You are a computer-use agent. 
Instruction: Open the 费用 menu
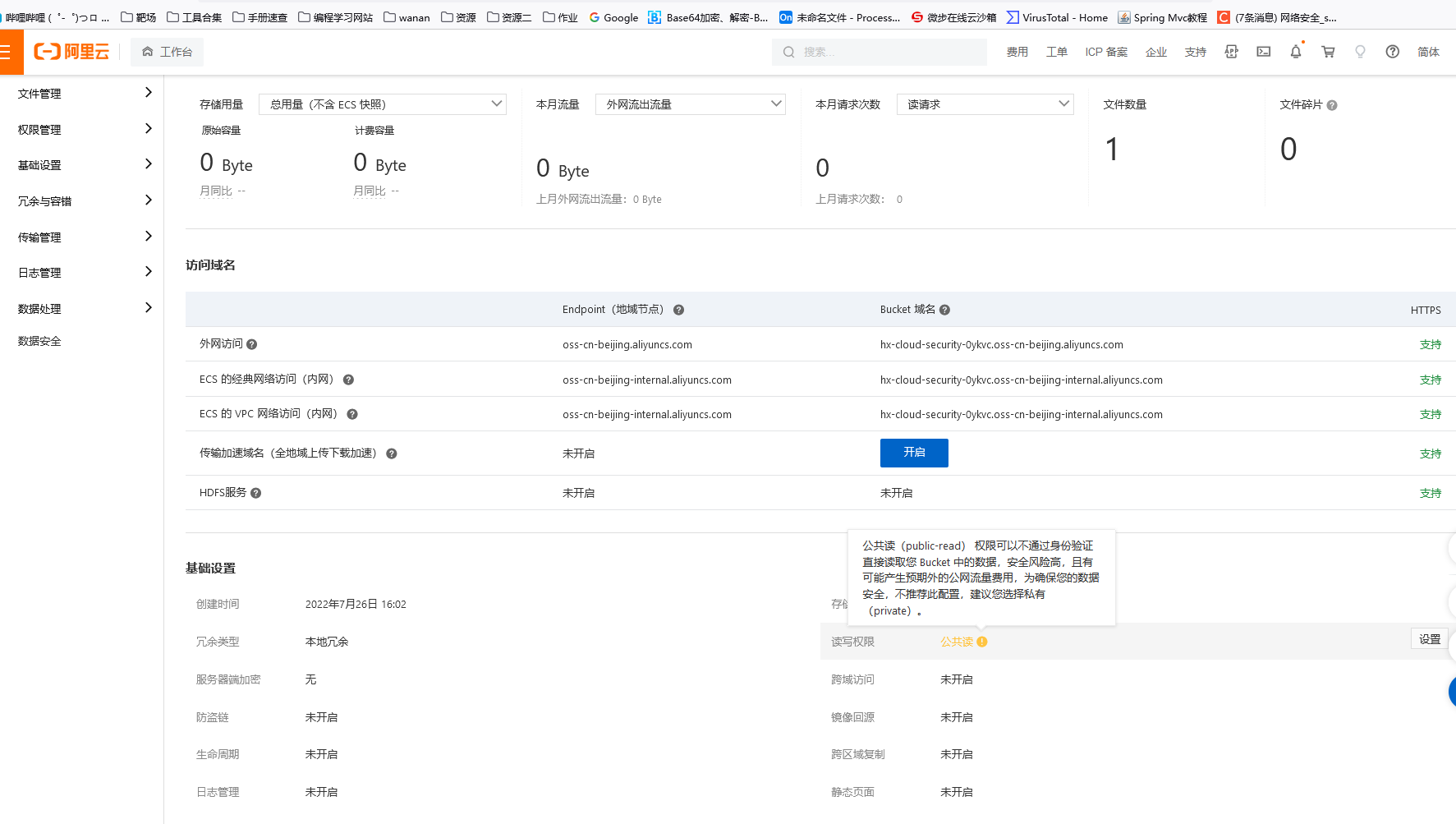[x=1017, y=52]
